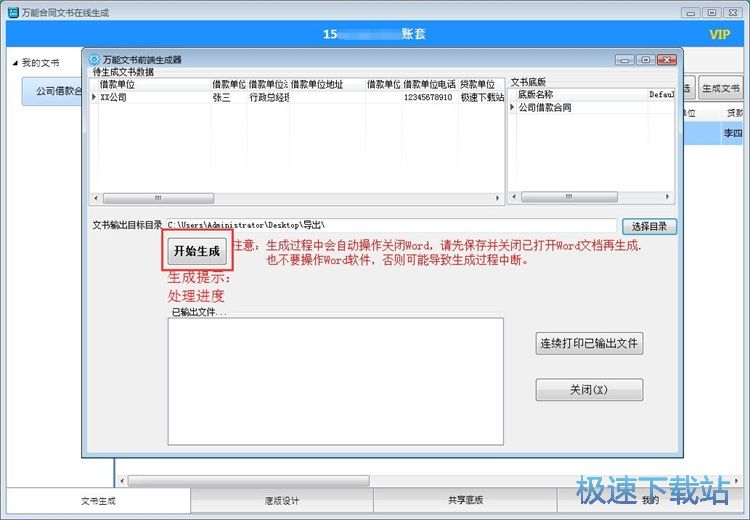Switch to the 底版设计 bottom tab
Image resolution: width=750 pixels, height=520 pixels.
pos(282,500)
